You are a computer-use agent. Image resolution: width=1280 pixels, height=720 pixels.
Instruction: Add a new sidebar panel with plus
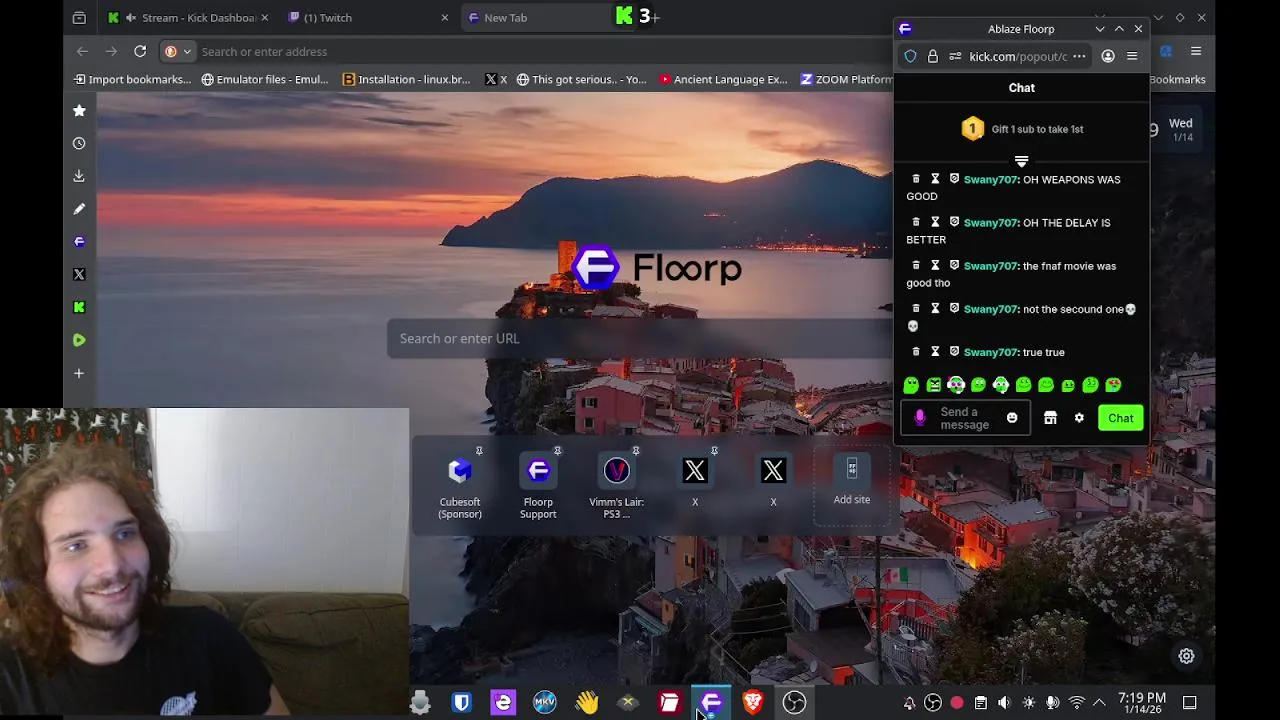(x=79, y=373)
